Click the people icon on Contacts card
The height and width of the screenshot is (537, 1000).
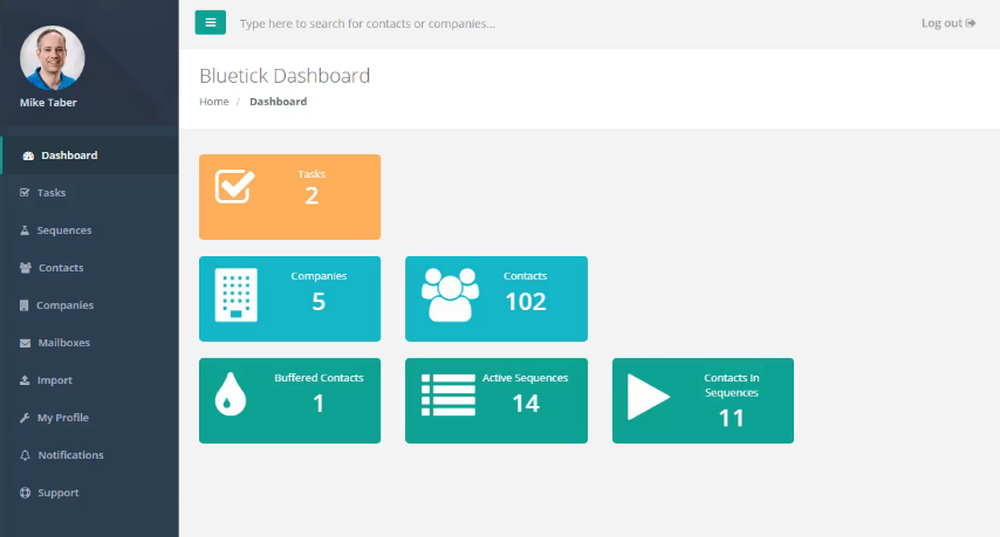(450, 295)
